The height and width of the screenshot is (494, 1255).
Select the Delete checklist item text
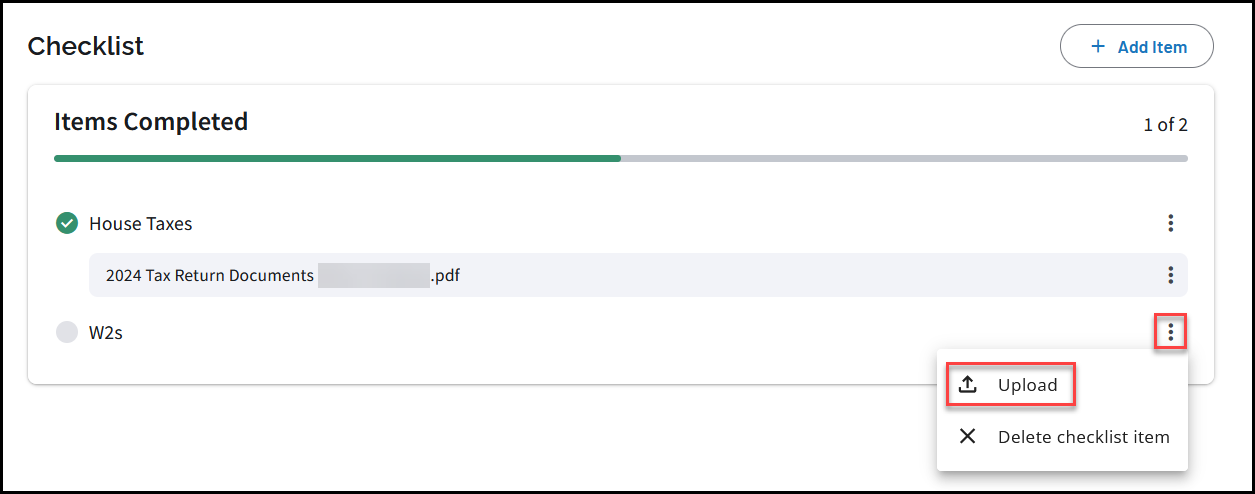[1083, 436]
